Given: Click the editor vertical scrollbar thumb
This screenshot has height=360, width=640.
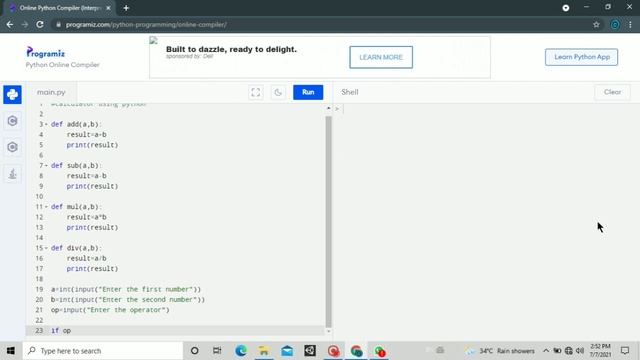Looking at the screenshot, I should (x=329, y=222).
